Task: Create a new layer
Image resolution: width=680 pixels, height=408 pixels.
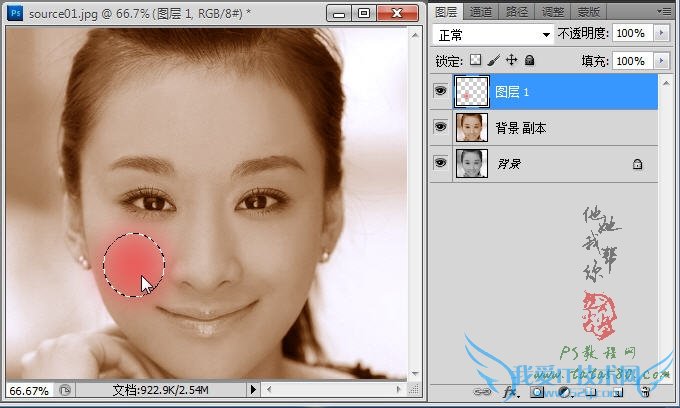Action: (x=618, y=393)
